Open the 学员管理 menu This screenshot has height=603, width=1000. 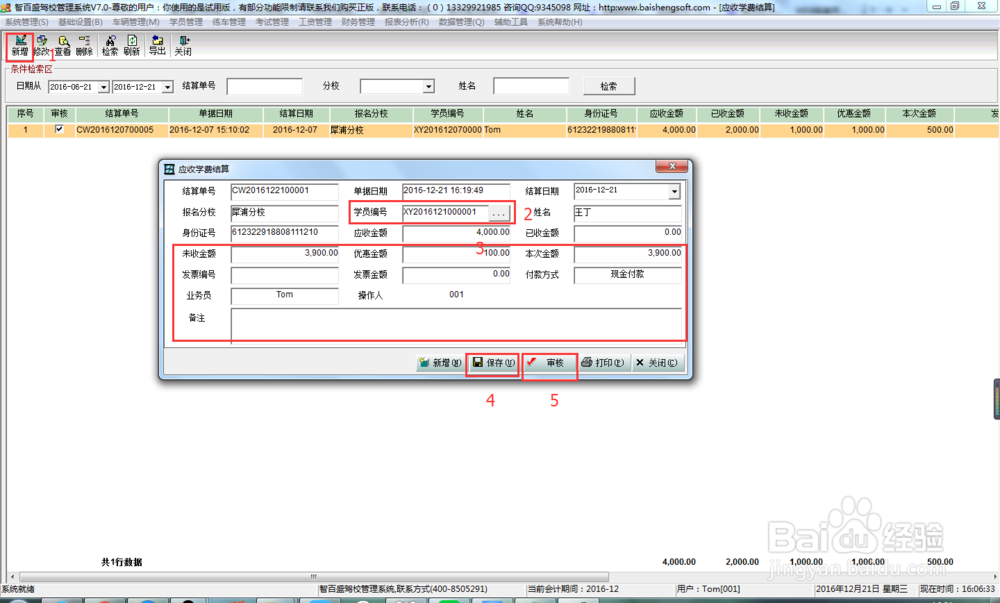(x=186, y=22)
